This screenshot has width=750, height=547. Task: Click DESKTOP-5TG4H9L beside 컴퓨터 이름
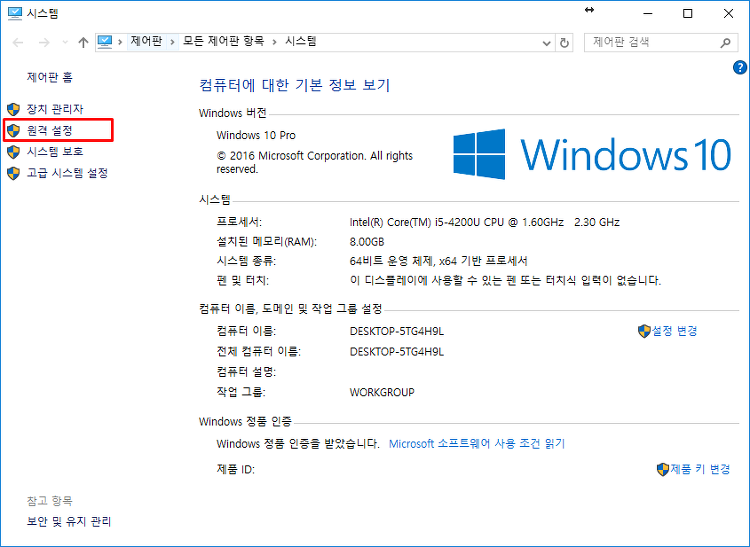[x=397, y=331]
